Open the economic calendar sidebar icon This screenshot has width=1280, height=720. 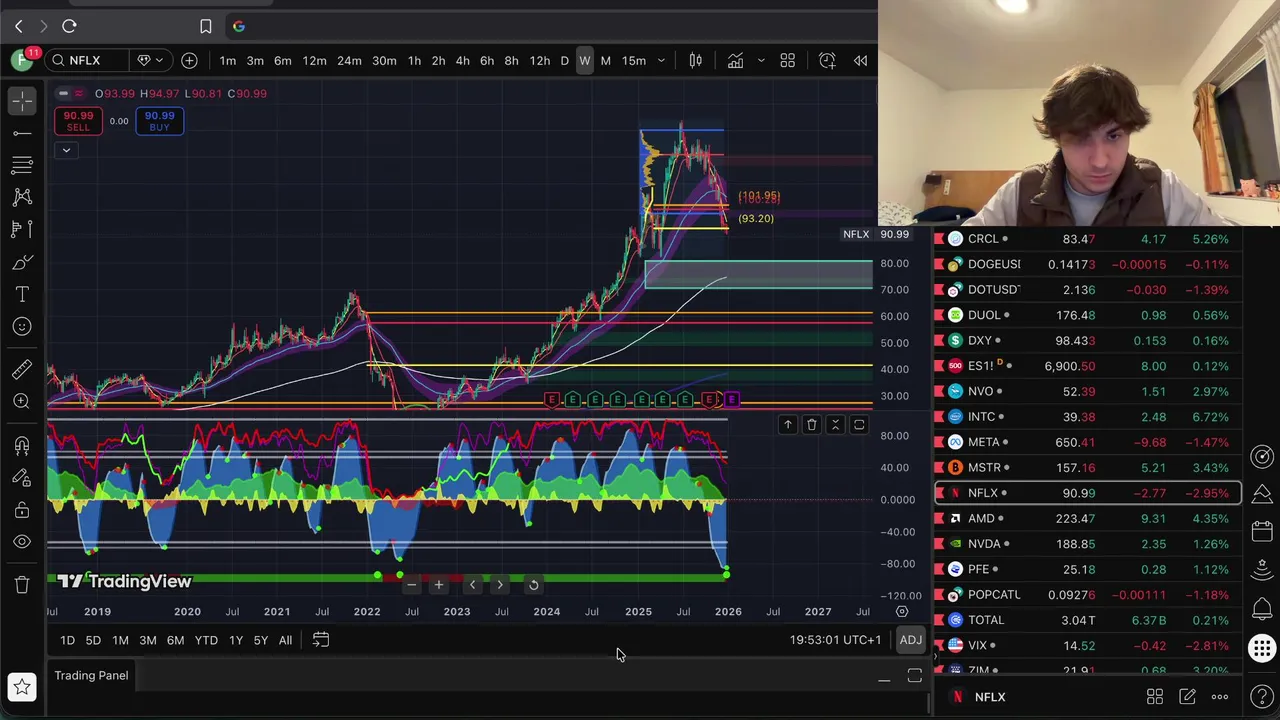(x=1263, y=530)
